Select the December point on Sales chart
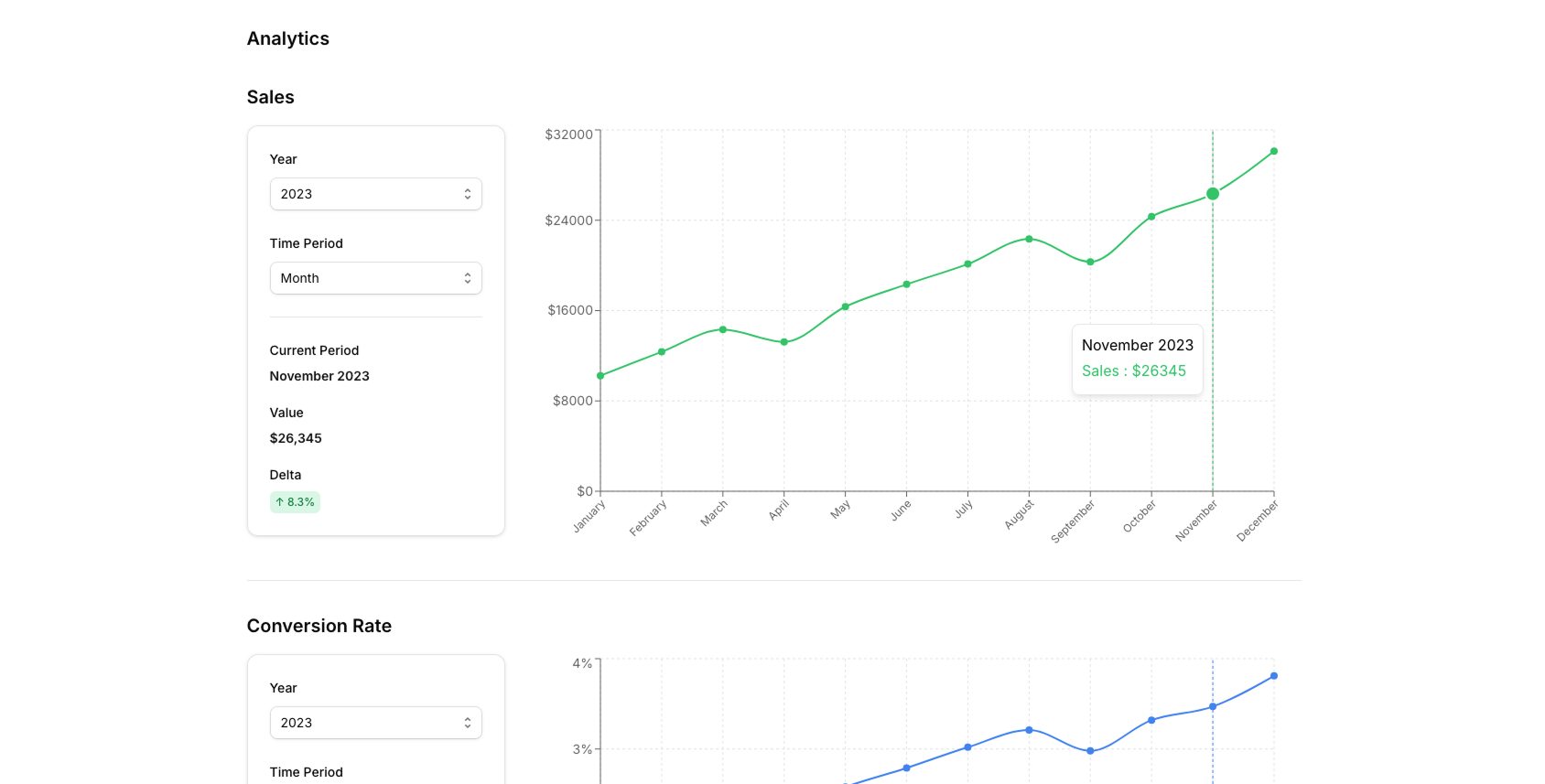 pyautogui.click(x=1273, y=152)
